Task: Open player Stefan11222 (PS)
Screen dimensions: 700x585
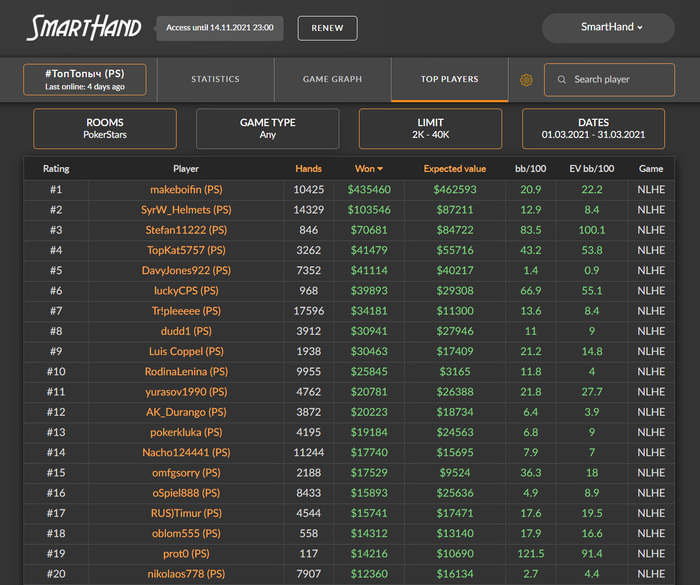Action: 186,230
